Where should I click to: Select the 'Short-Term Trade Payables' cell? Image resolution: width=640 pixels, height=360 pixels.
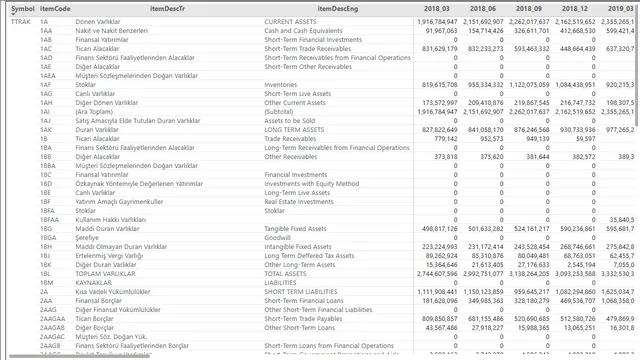pyautogui.click(x=303, y=318)
